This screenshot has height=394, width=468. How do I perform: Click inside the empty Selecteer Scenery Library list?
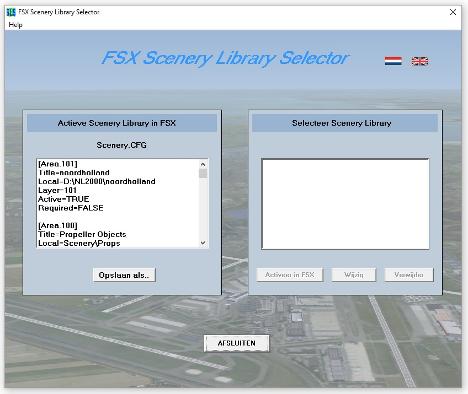click(345, 204)
